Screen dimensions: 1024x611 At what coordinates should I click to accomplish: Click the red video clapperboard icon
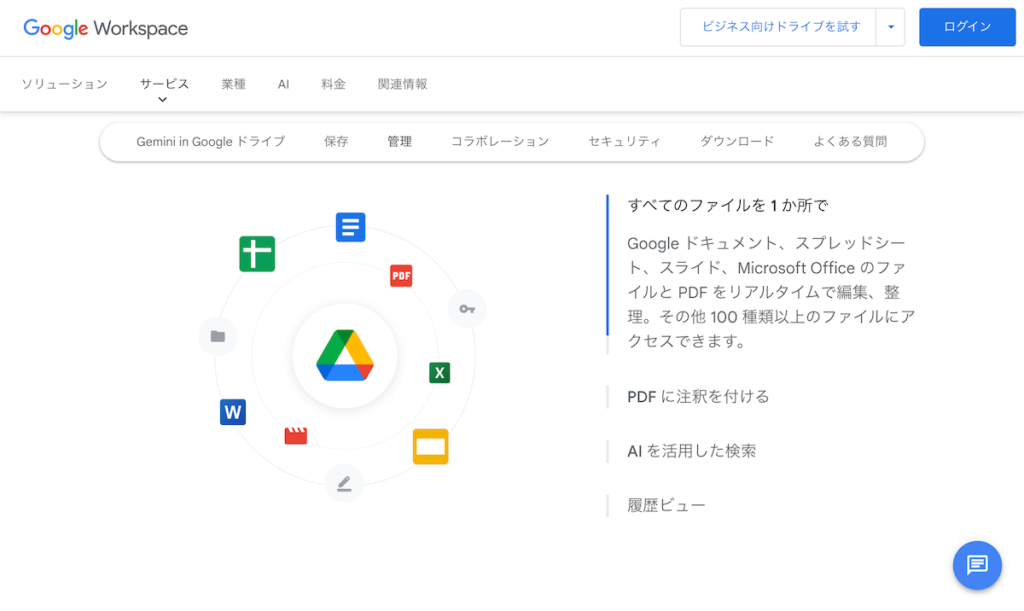pyautogui.click(x=296, y=436)
